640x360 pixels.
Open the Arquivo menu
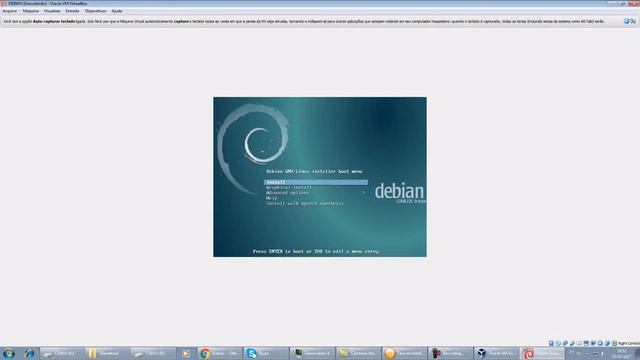point(10,11)
